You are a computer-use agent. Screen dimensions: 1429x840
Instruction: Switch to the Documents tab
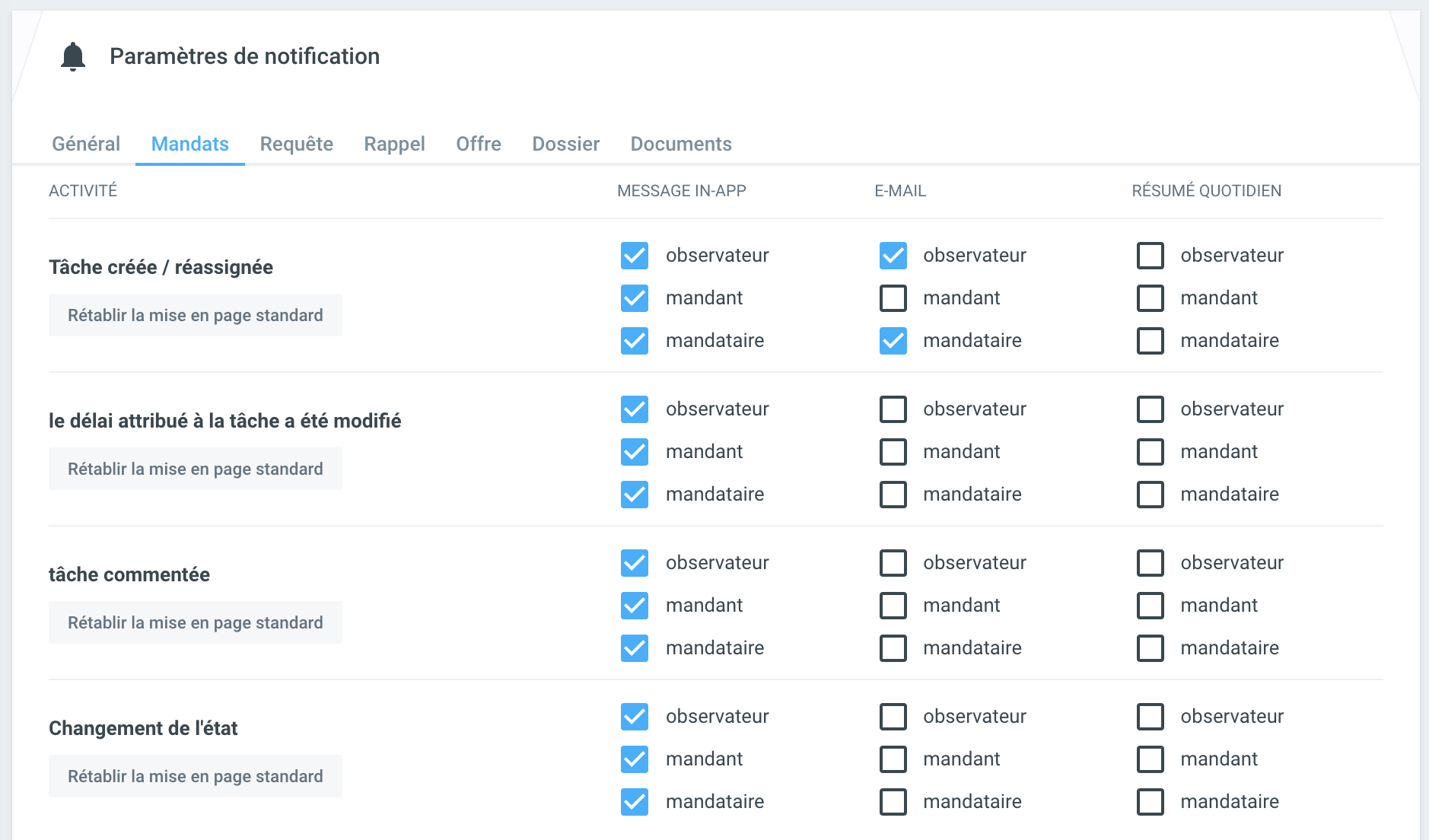pyautogui.click(x=680, y=144)
